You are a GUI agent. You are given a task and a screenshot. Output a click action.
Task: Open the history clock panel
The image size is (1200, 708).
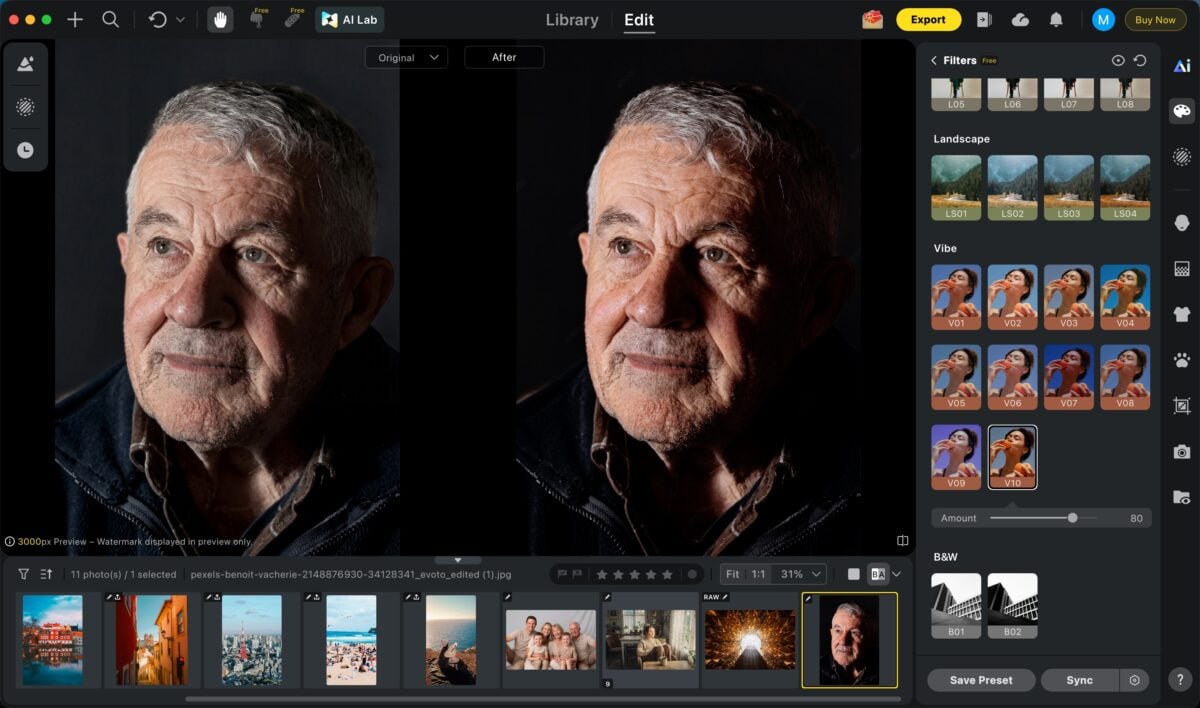(x=25, y=150)
